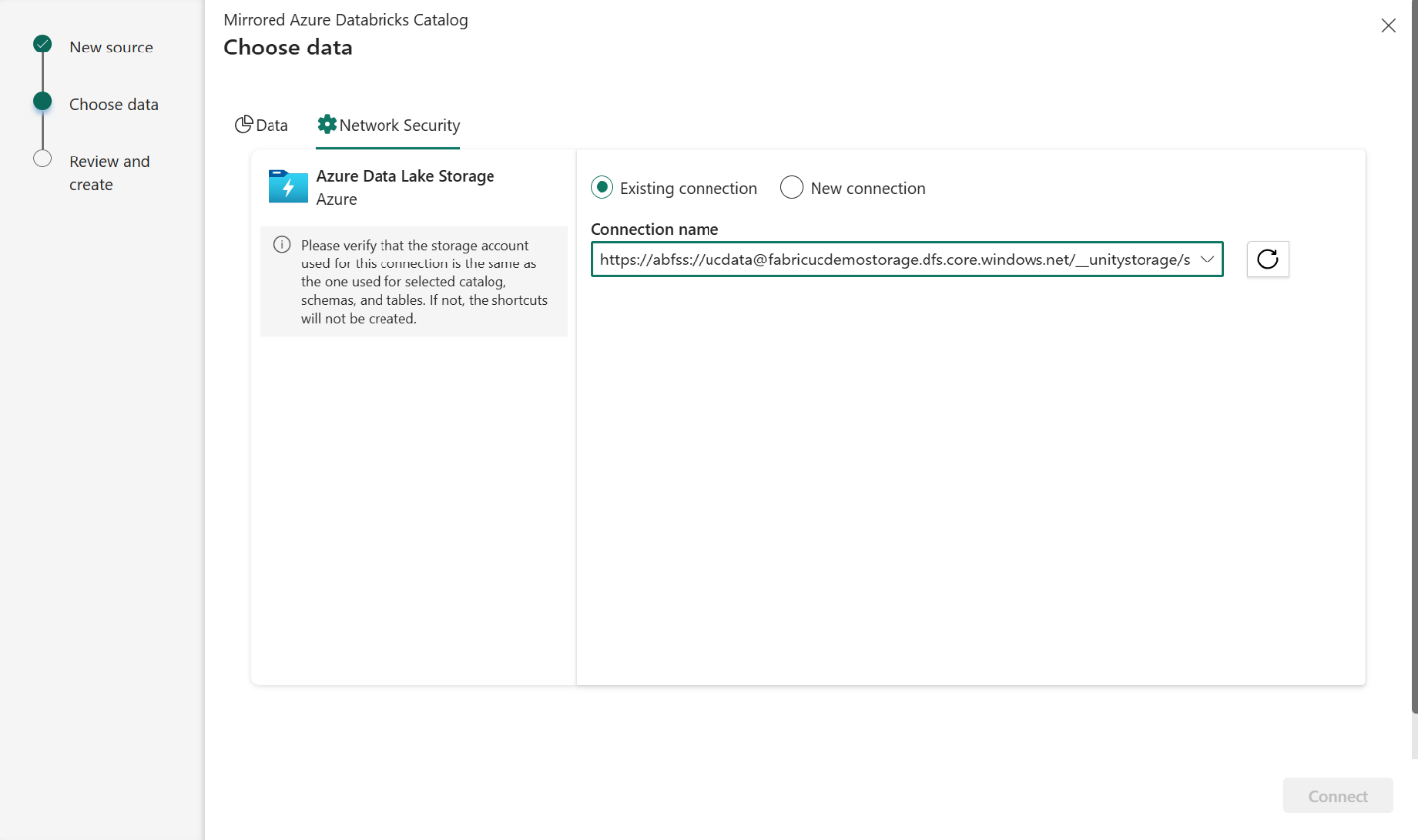Switch to the Network Security tab
The width and height of the screenshot is (1418, 840).
pos(388,125)
